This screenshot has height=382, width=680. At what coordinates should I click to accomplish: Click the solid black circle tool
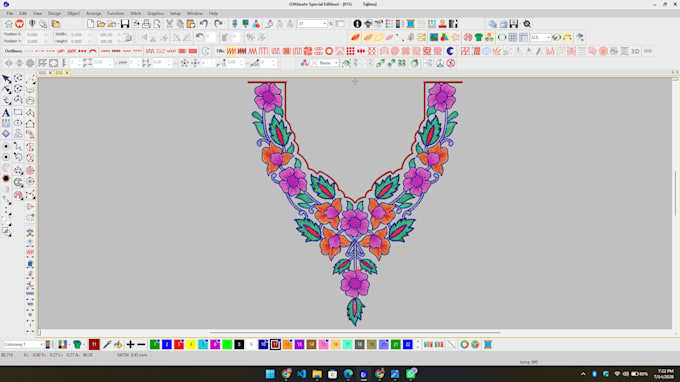click(x=6, y=179)
